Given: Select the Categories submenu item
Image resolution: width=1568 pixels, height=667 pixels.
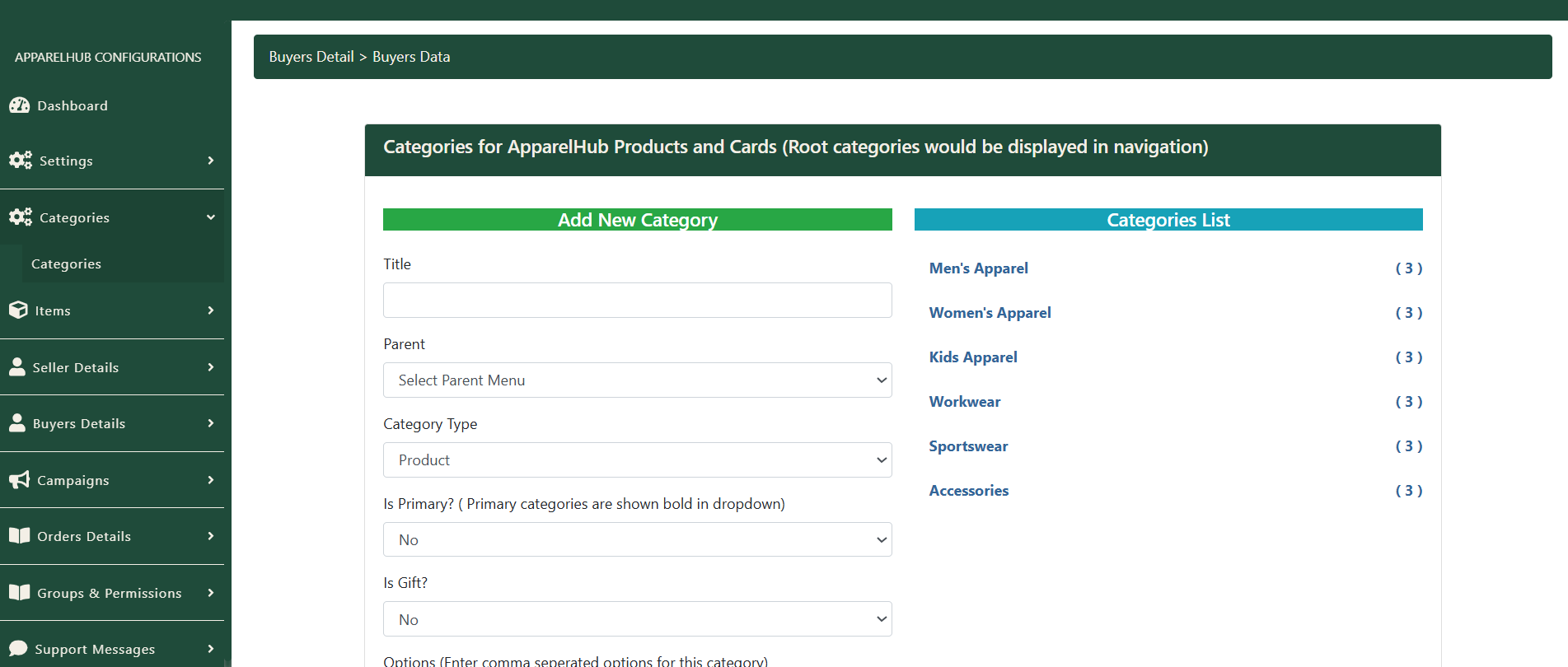Looking at the screenshot, I should point(123,264).
